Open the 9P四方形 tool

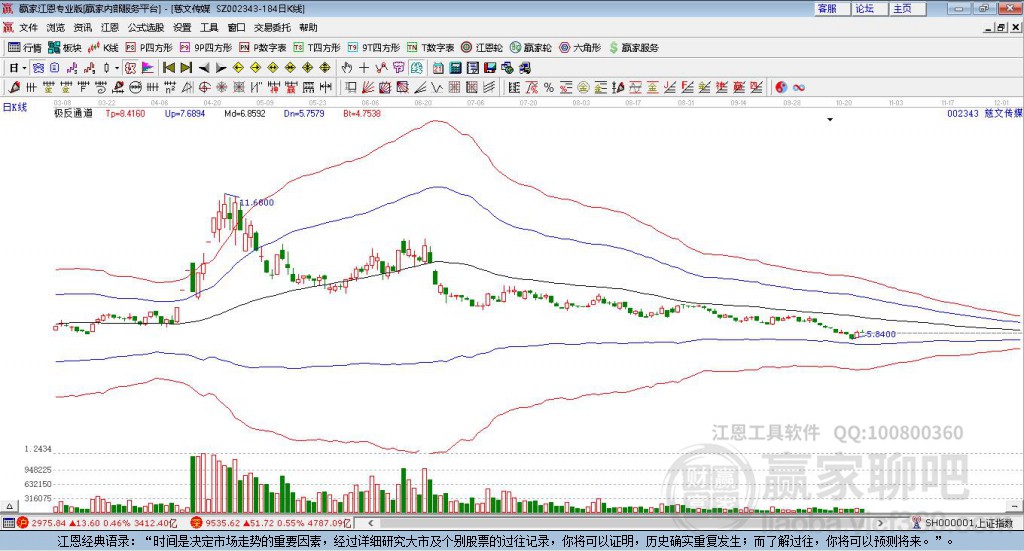click(x=206, y=48)
